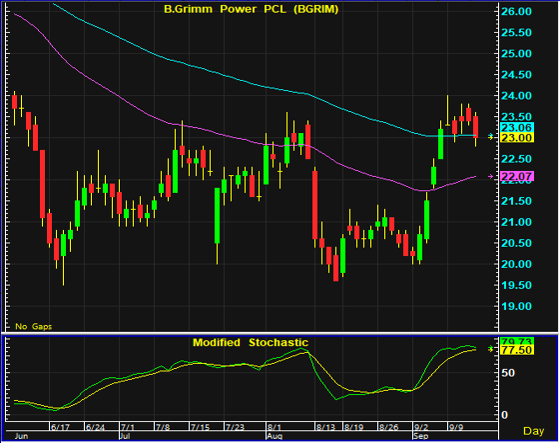
Task: Click the magenta 22.07 moving average label
Action: (517, 176)
